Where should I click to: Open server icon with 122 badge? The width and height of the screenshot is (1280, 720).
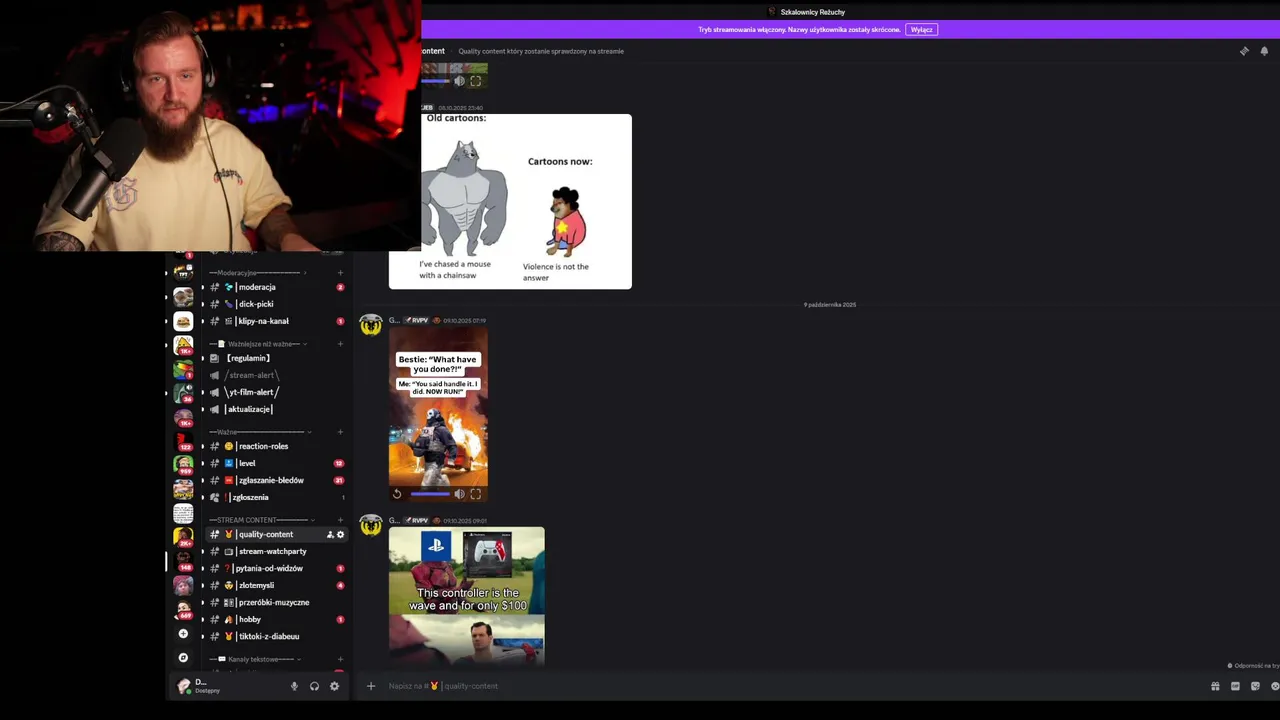183,441
